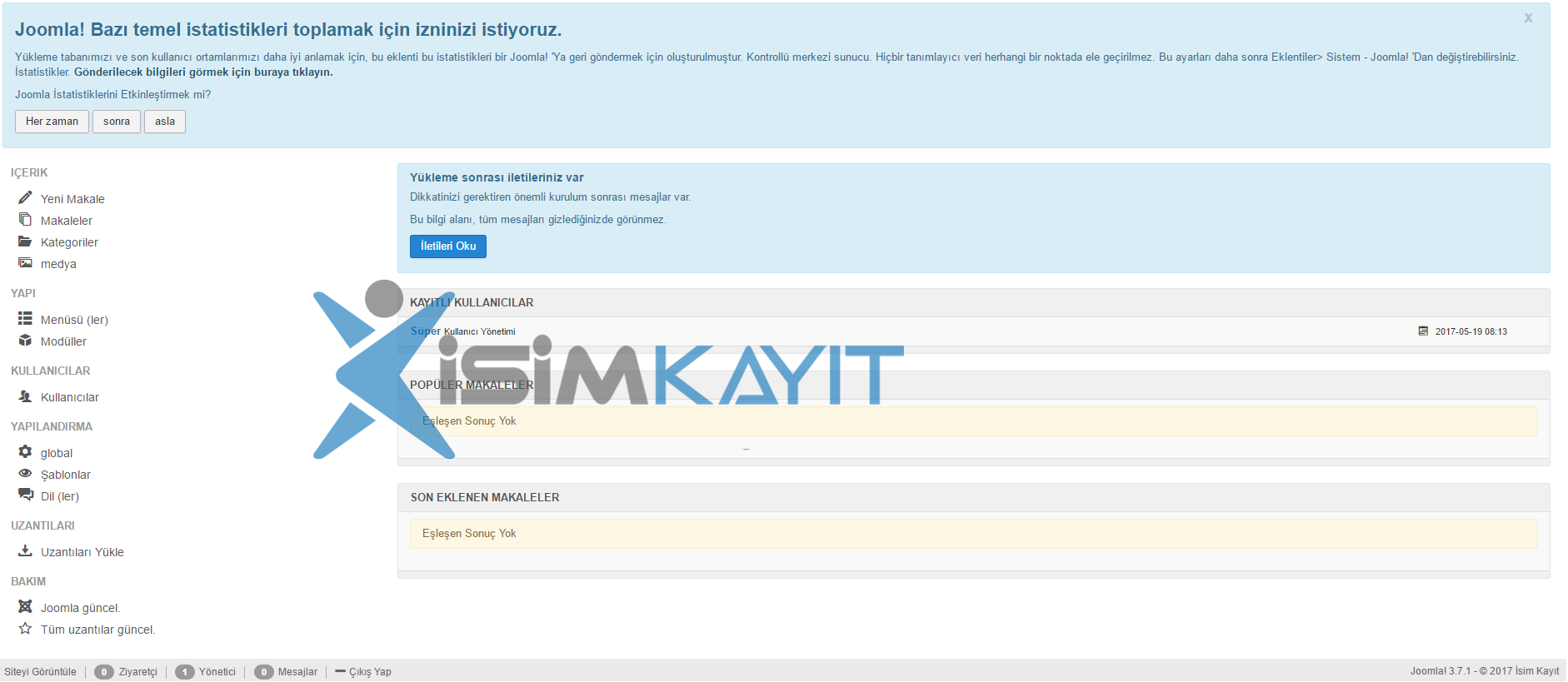Open Menüsü (ler) link

[x=74, y=320]
